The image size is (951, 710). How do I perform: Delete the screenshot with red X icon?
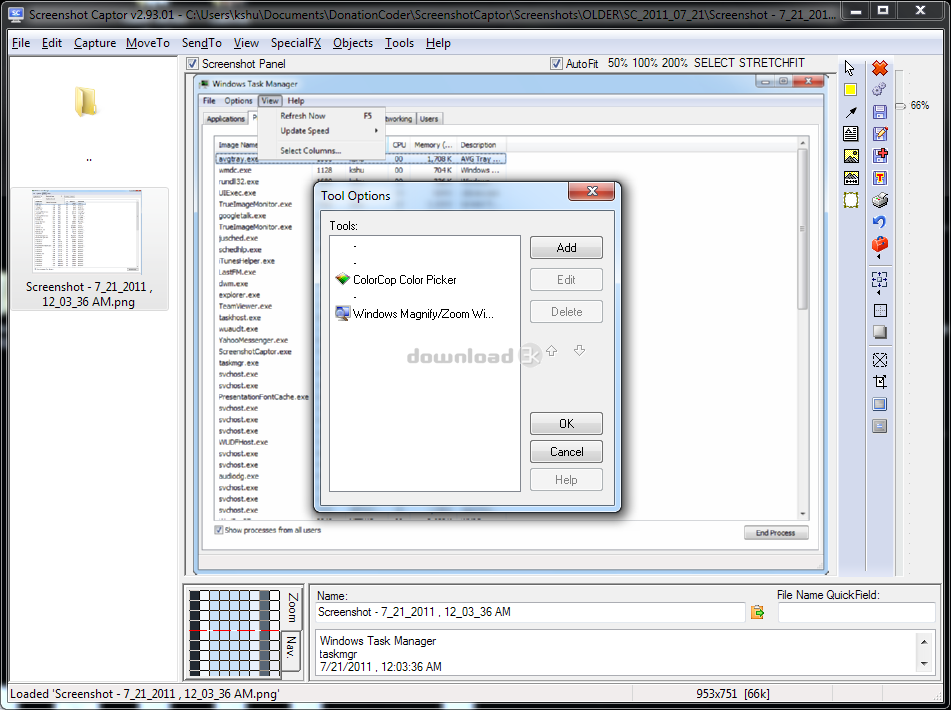(880, 68)
